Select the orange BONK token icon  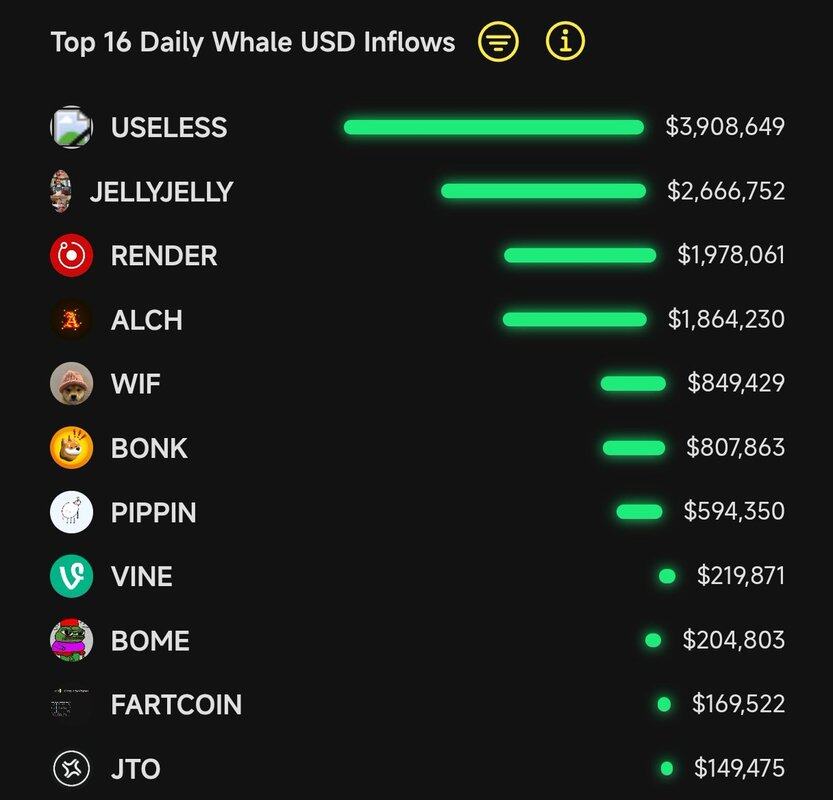point(71,447)
